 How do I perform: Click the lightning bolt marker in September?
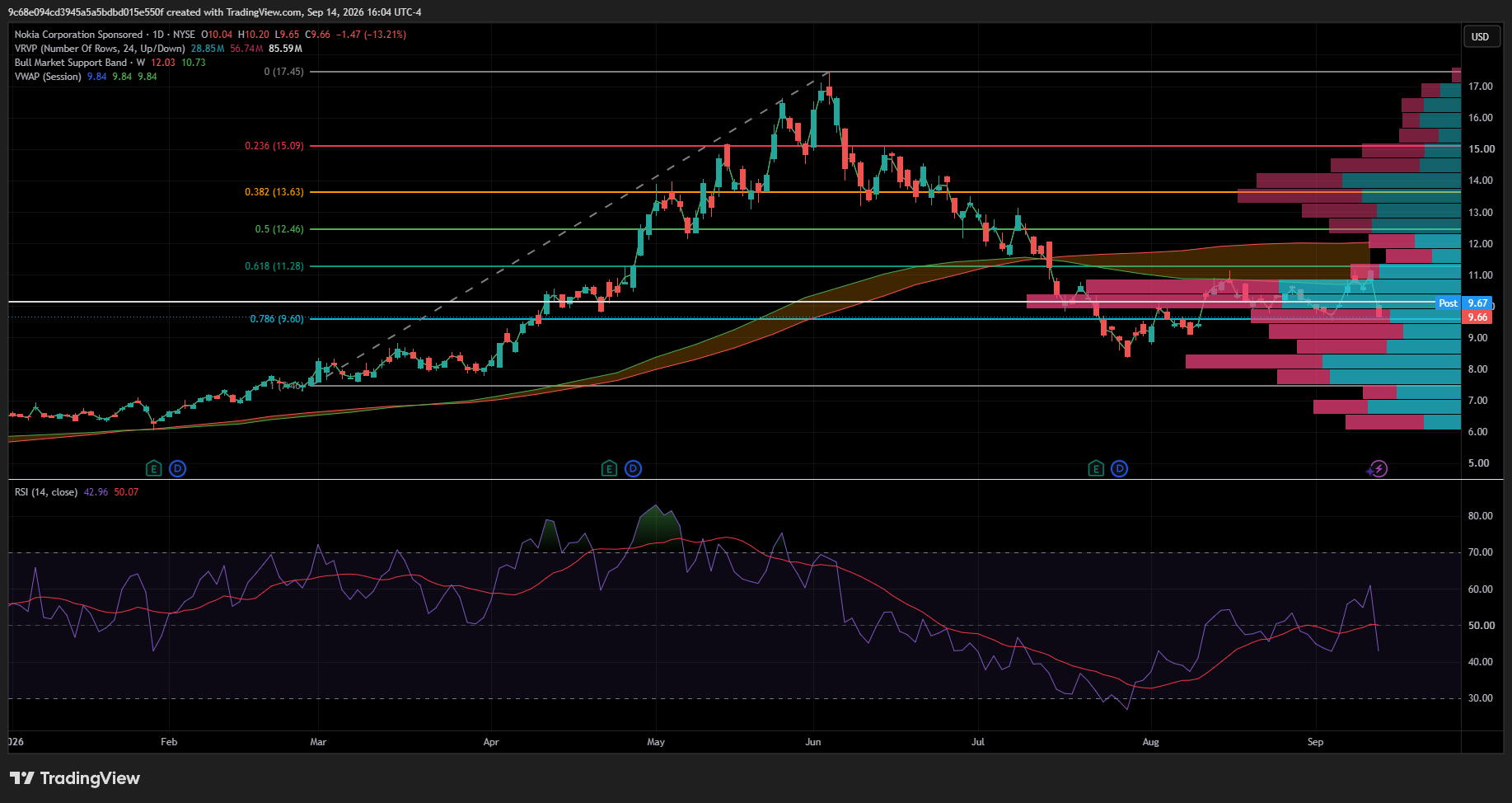[x=1379, y=469]
